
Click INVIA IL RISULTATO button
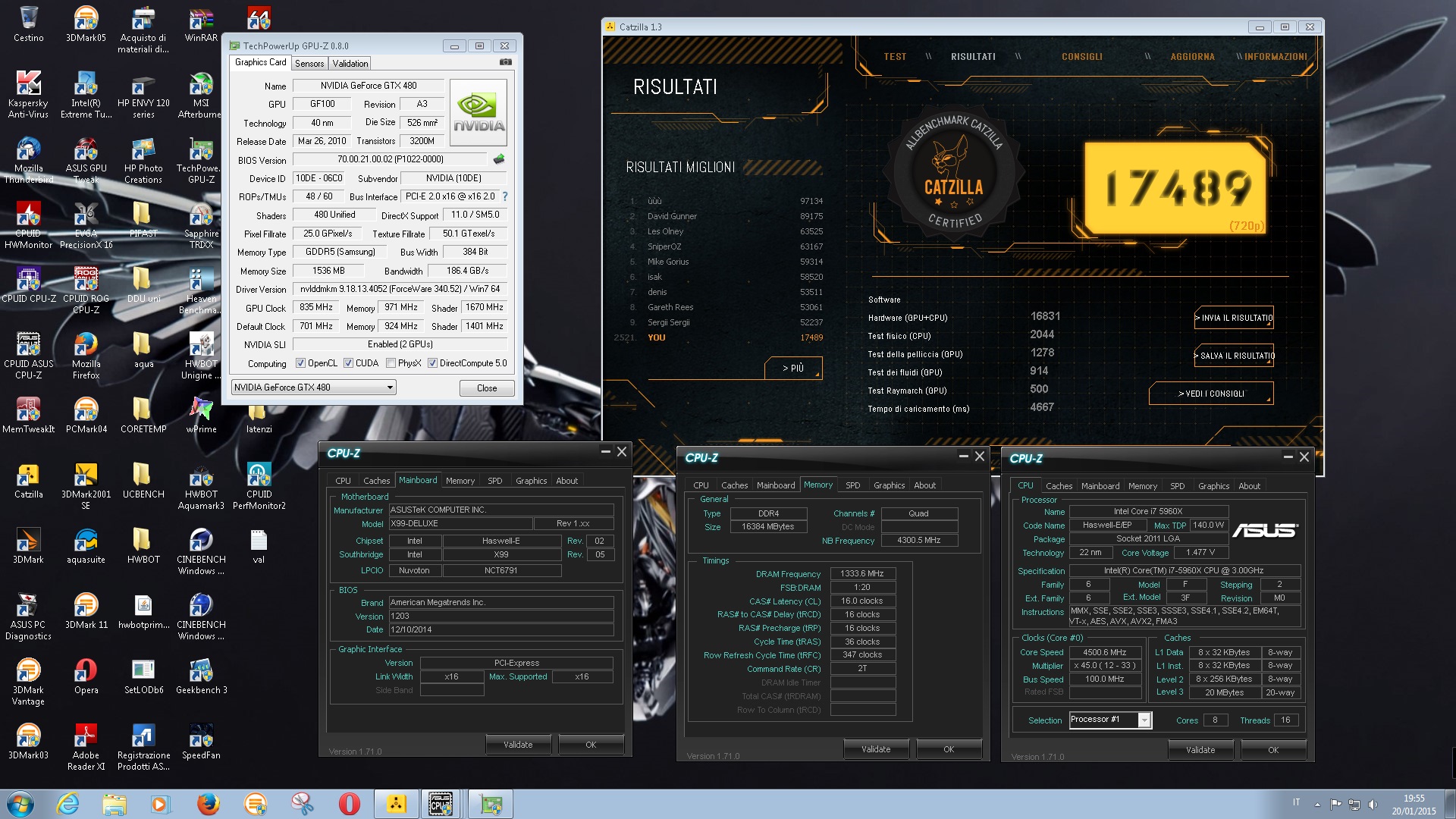pos(1234,318)
